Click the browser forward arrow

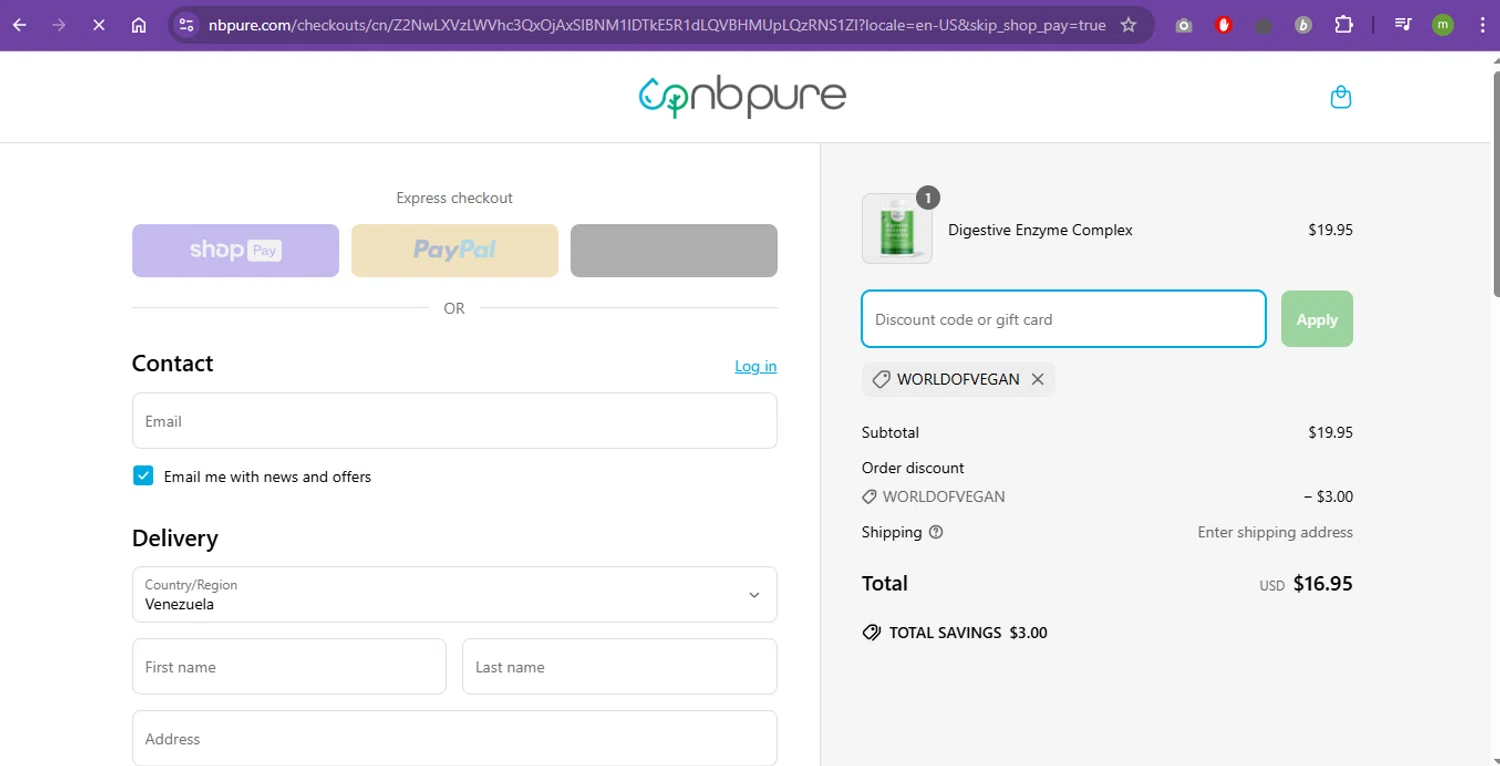(59, 25)
